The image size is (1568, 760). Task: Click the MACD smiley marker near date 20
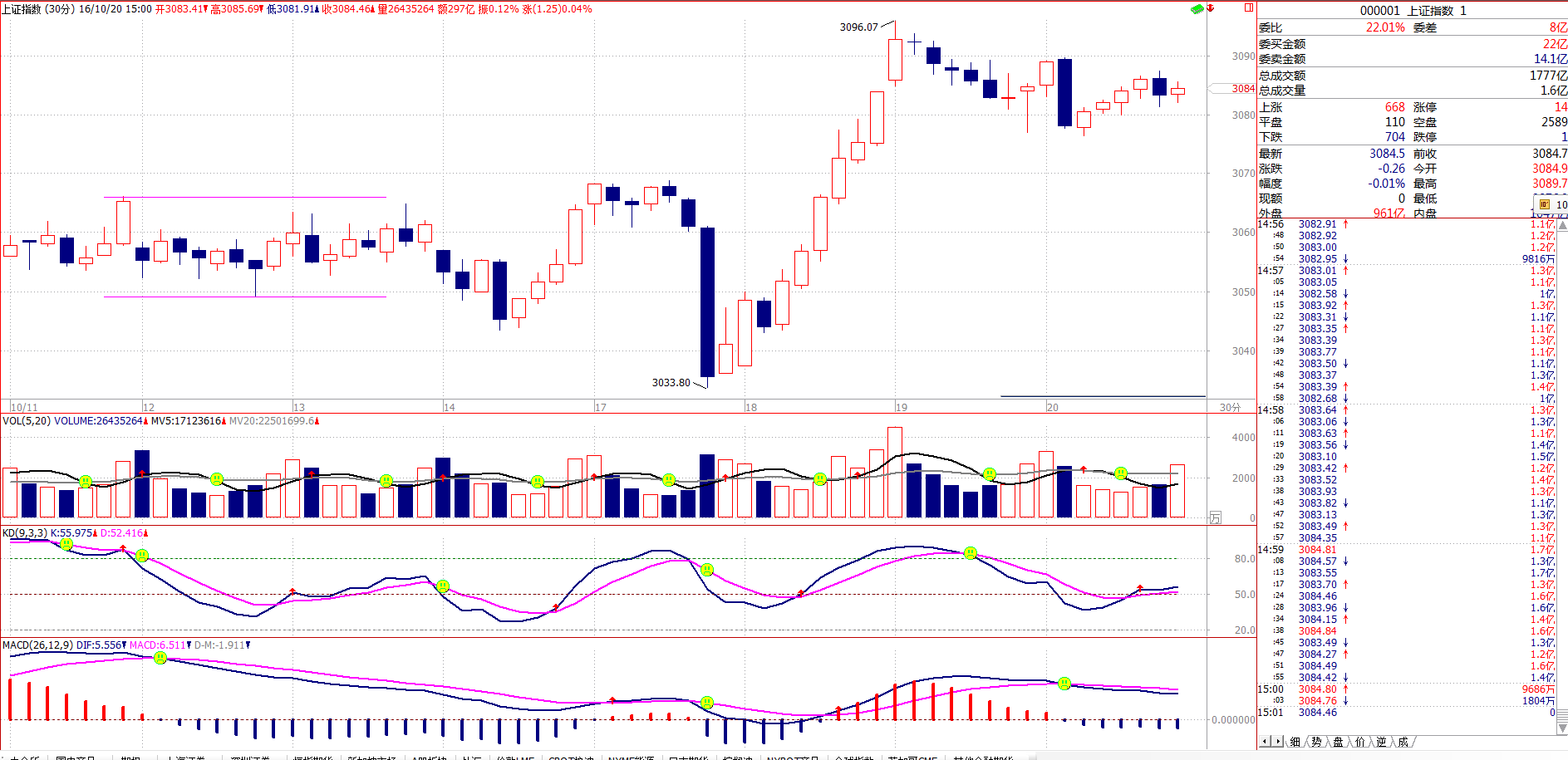pyautogui.click(x=1064, y=684)
